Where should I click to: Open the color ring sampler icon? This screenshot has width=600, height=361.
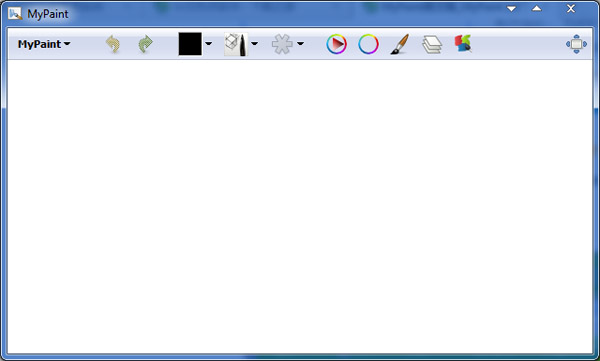click(368, 44)
